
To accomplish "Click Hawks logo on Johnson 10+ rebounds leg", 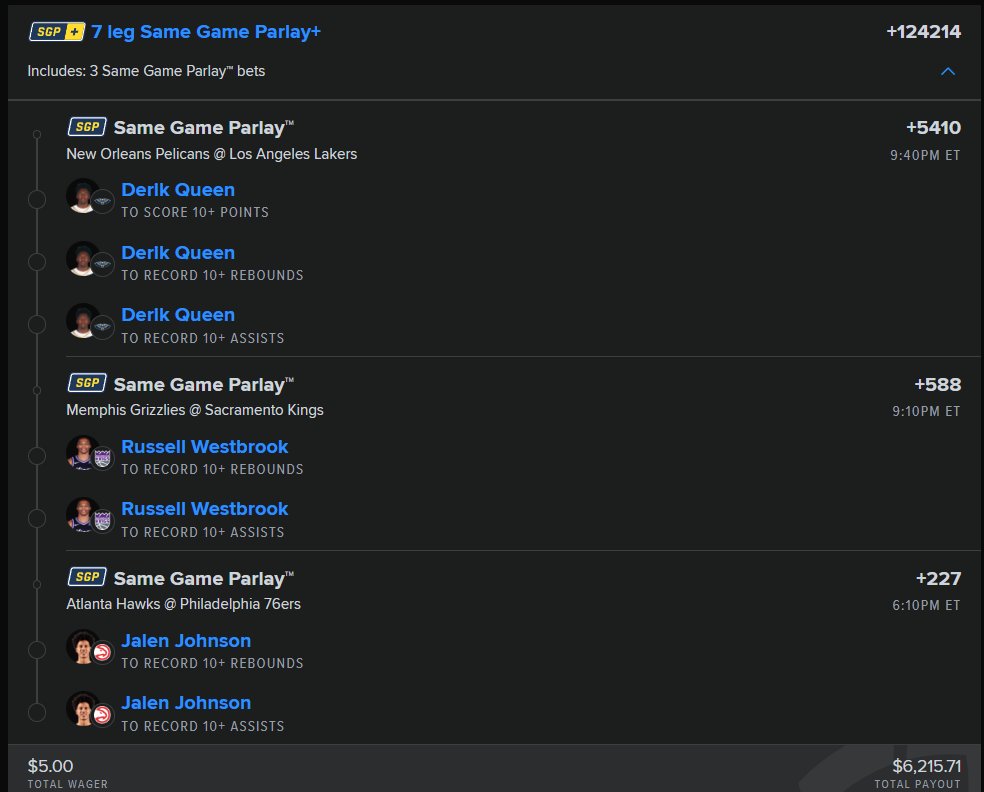I will point(102,653).
